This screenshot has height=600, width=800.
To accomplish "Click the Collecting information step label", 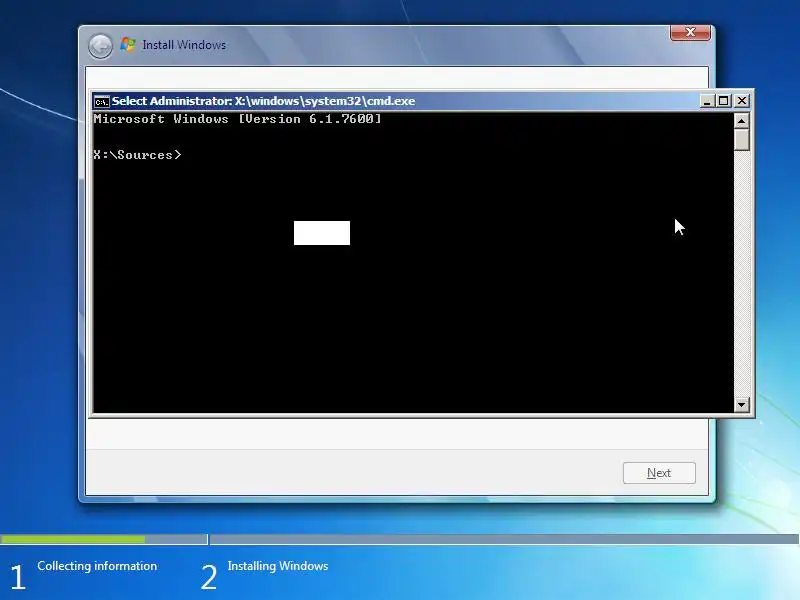I will click(x=97, y=566).
